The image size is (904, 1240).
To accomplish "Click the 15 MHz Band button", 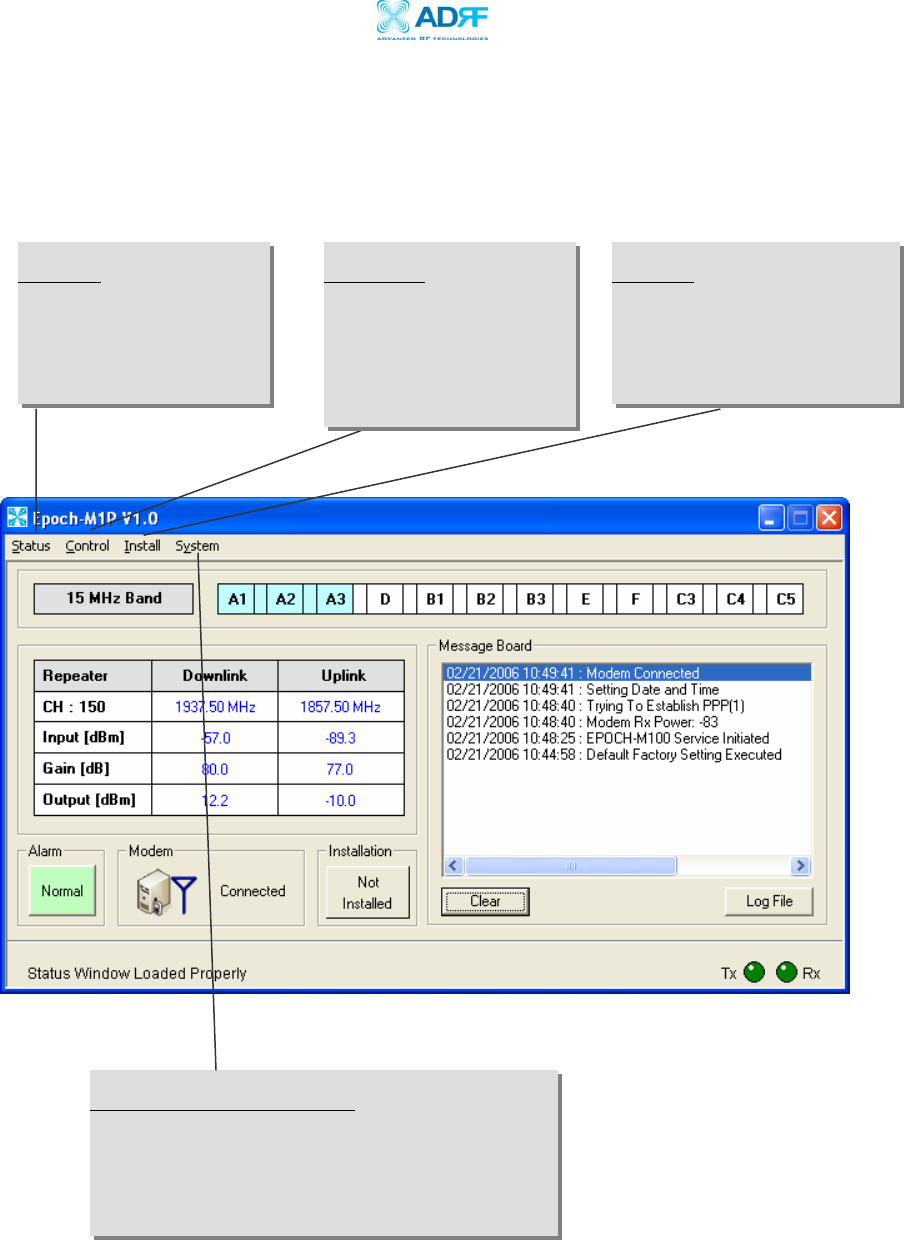I will 114,599.
